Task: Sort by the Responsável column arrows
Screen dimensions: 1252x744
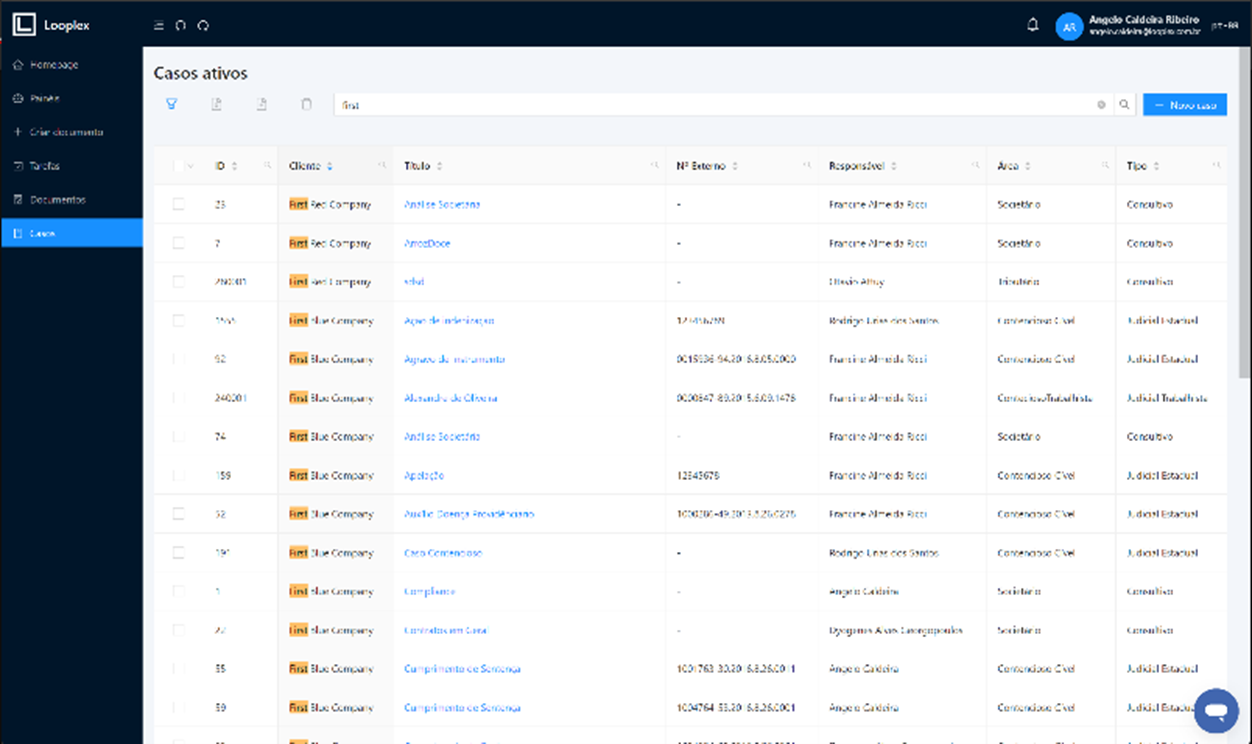Action: 894,166
